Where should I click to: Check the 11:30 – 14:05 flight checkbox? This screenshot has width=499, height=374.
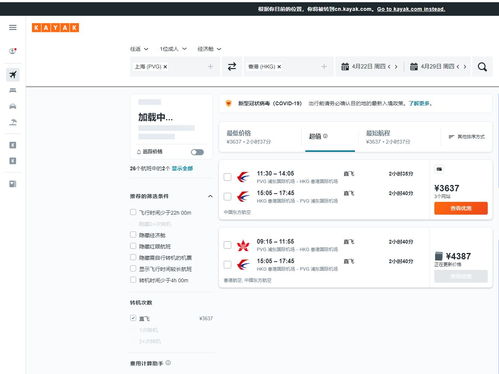228,177
